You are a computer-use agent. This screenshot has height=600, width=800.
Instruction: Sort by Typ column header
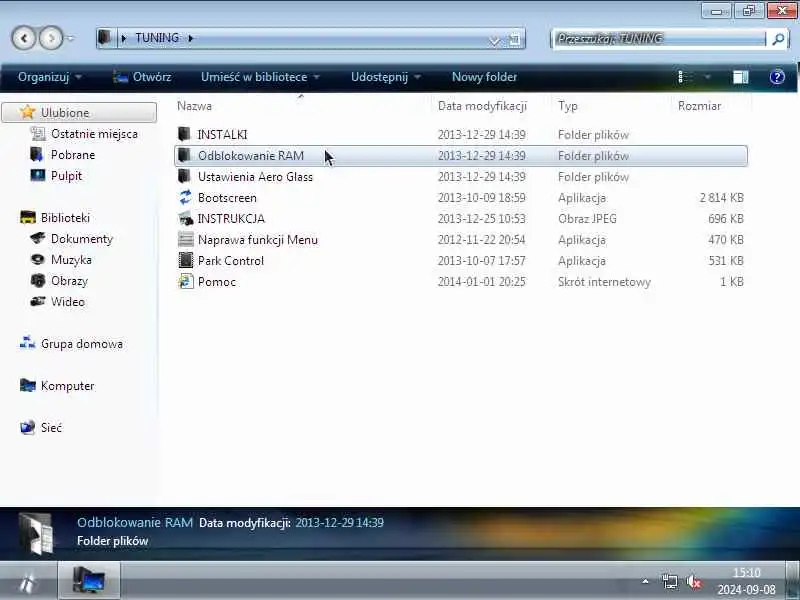567,106
